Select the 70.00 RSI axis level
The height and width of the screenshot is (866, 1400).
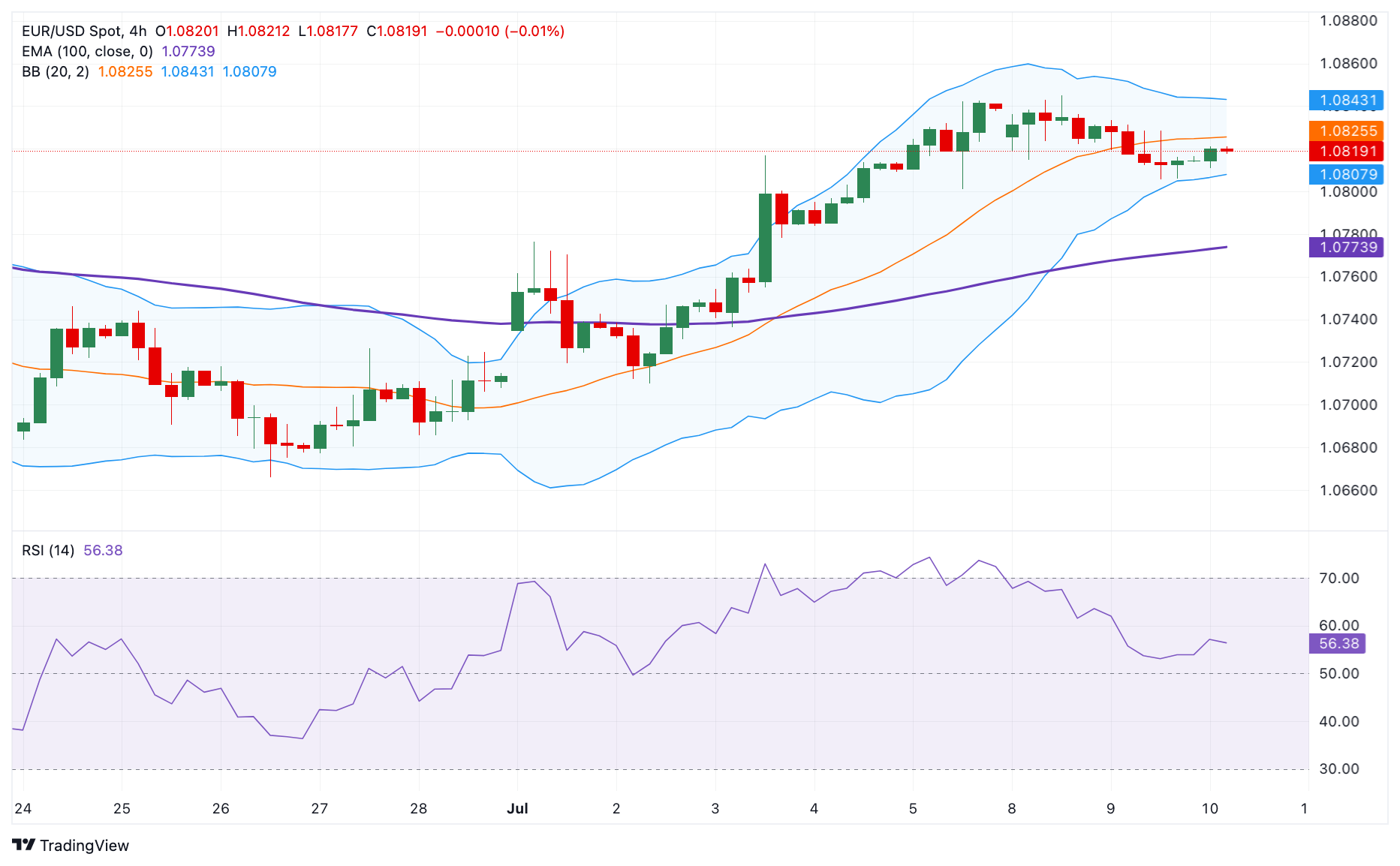1338,578
